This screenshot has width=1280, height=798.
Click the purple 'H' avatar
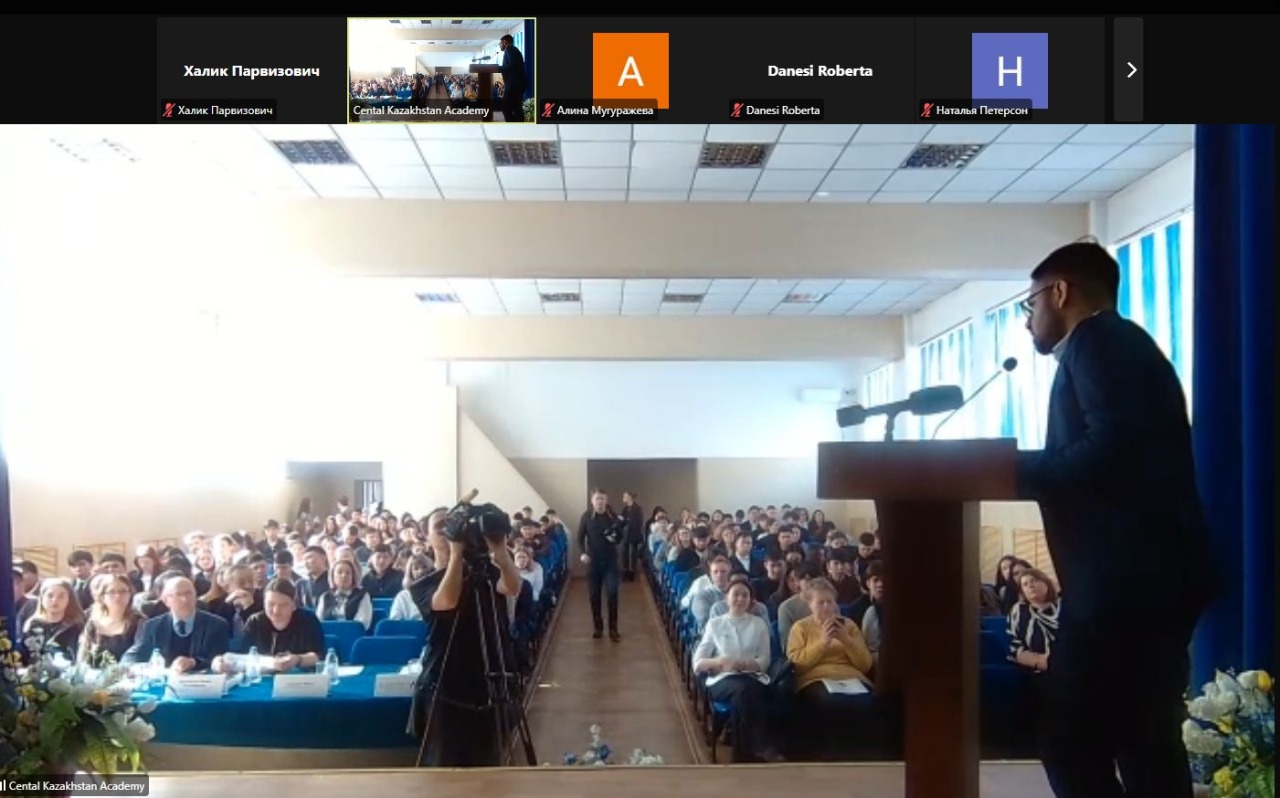point(1009,70)
